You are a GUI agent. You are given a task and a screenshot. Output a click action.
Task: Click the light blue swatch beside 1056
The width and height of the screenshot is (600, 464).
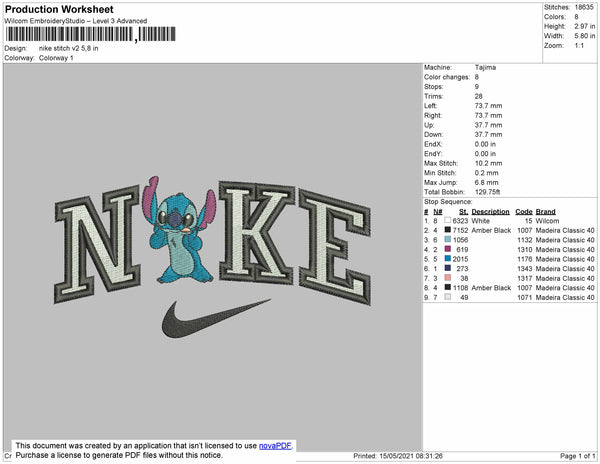447,240
